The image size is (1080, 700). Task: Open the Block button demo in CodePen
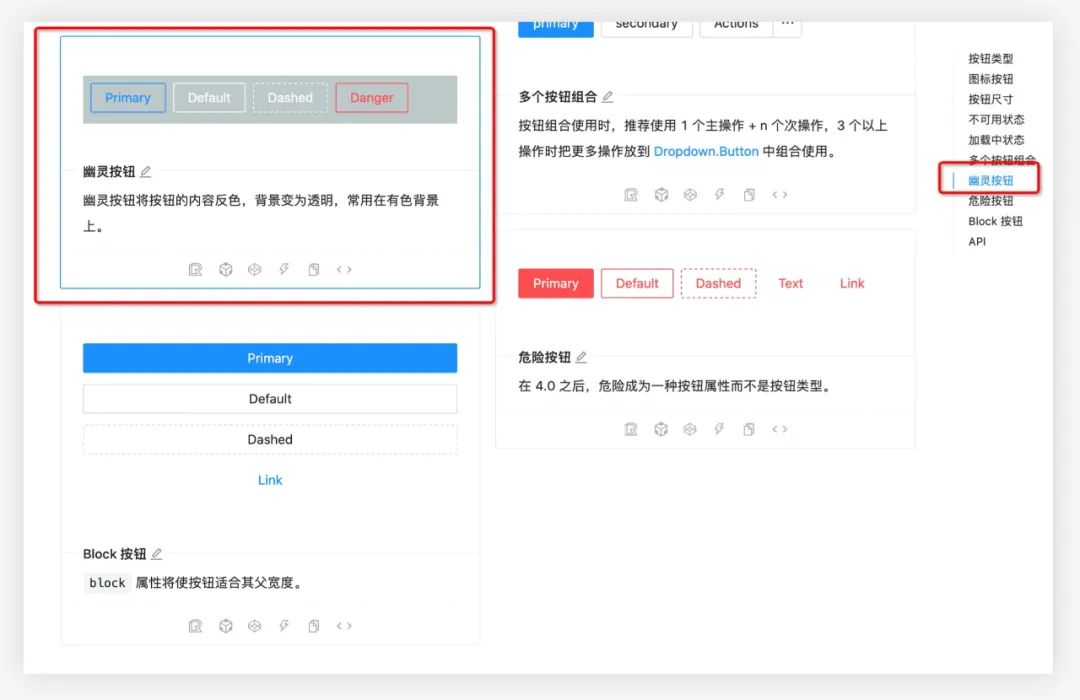click(253, 625)
